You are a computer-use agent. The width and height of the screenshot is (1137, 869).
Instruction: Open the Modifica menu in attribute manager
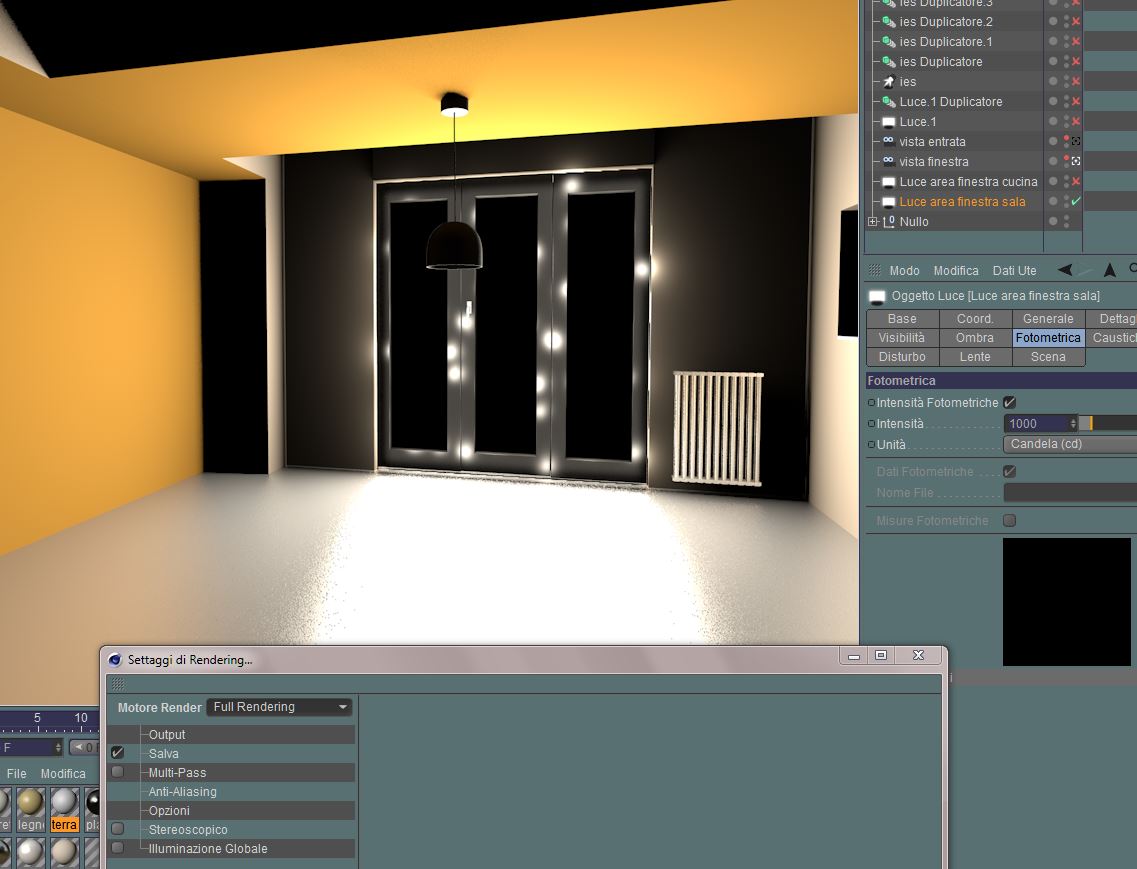pyautogui.click(x=956, y=271)
